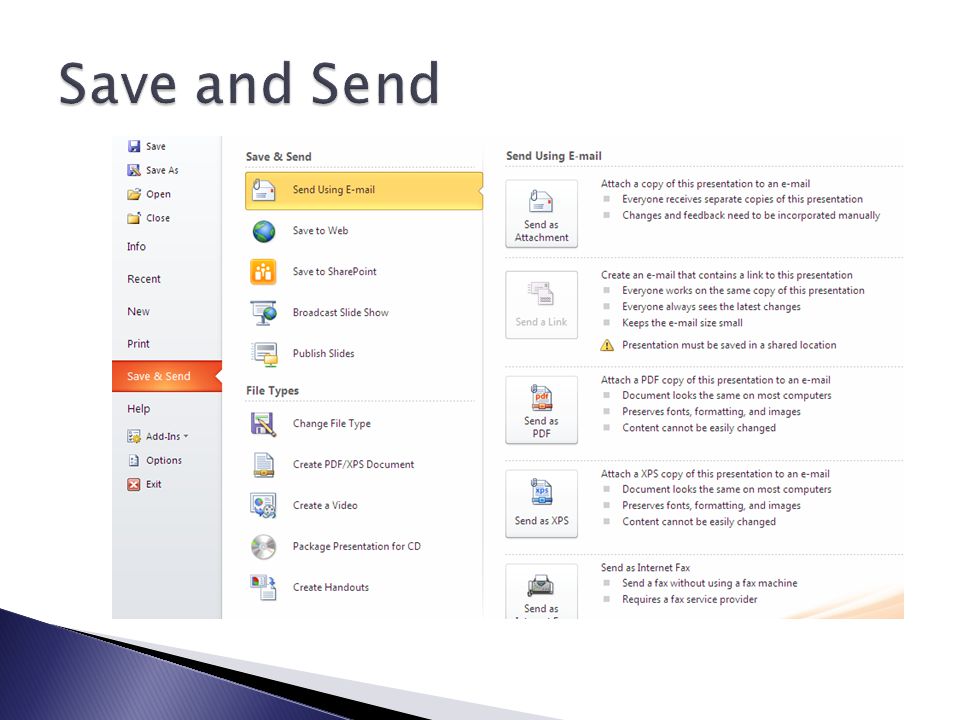Click the 'Save & Send' middle column heading
The width and height of the screenshot is (960, 720).
coord(279,157)
